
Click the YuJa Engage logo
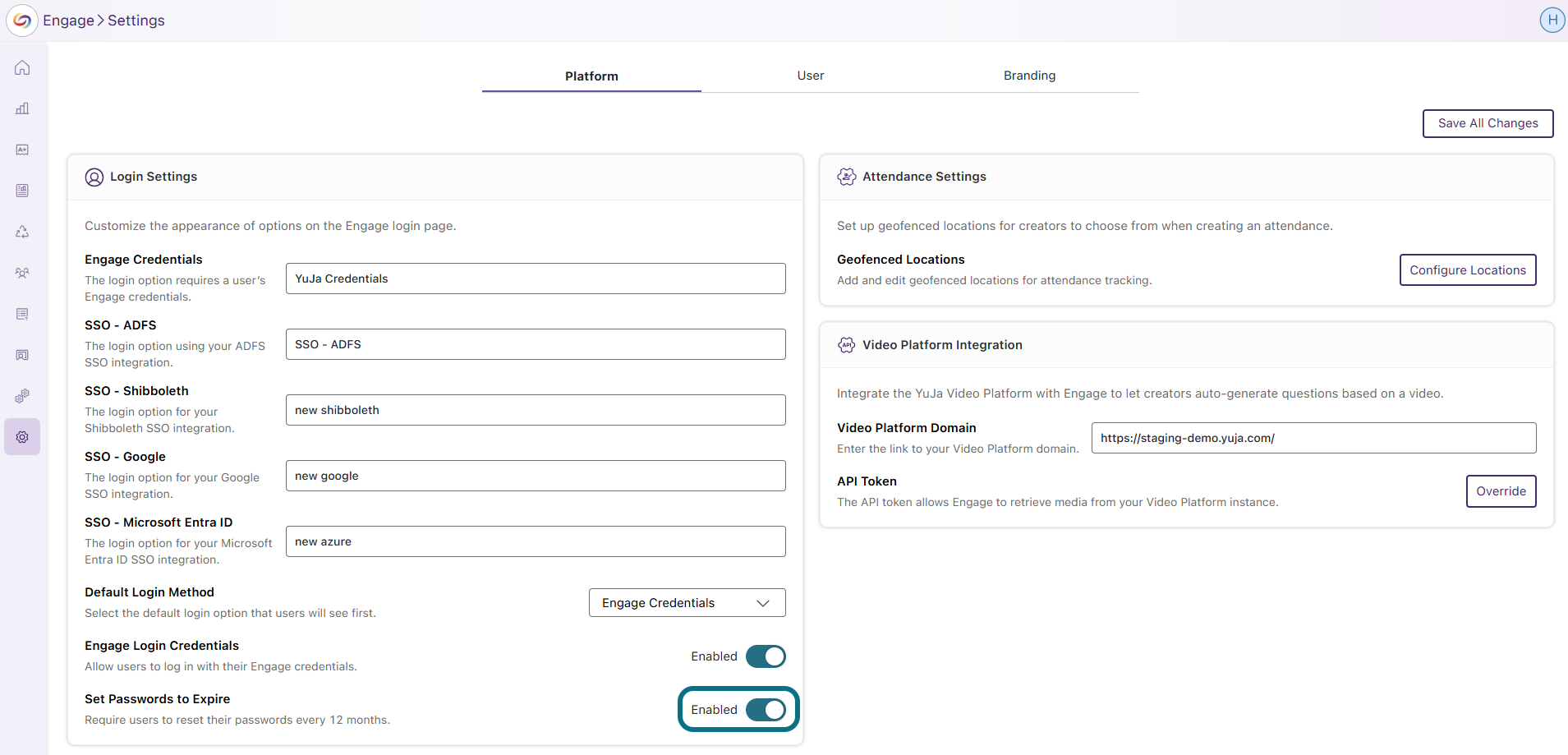tap(22, 21)
